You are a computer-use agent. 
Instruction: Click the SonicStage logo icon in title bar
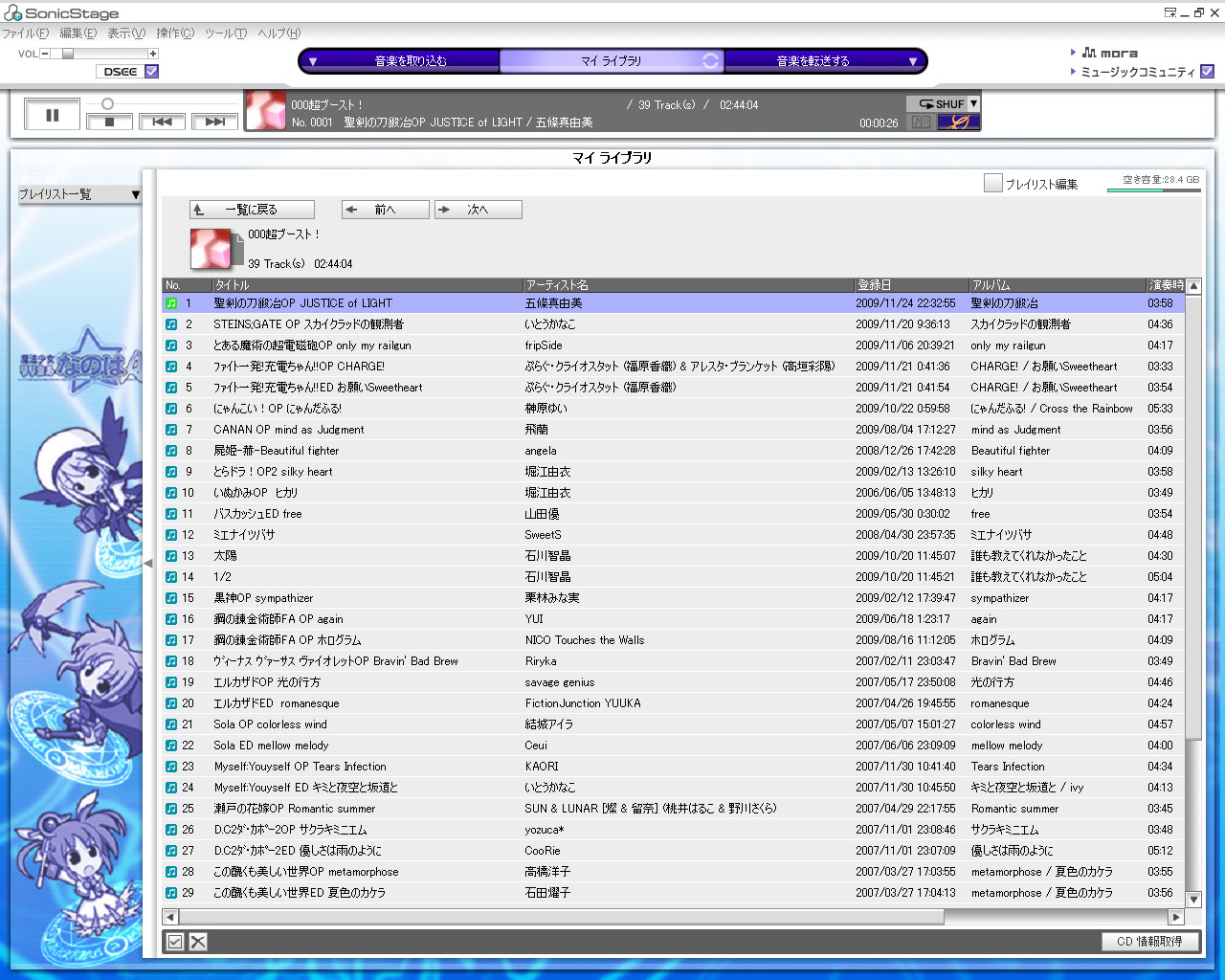[12, 13]
